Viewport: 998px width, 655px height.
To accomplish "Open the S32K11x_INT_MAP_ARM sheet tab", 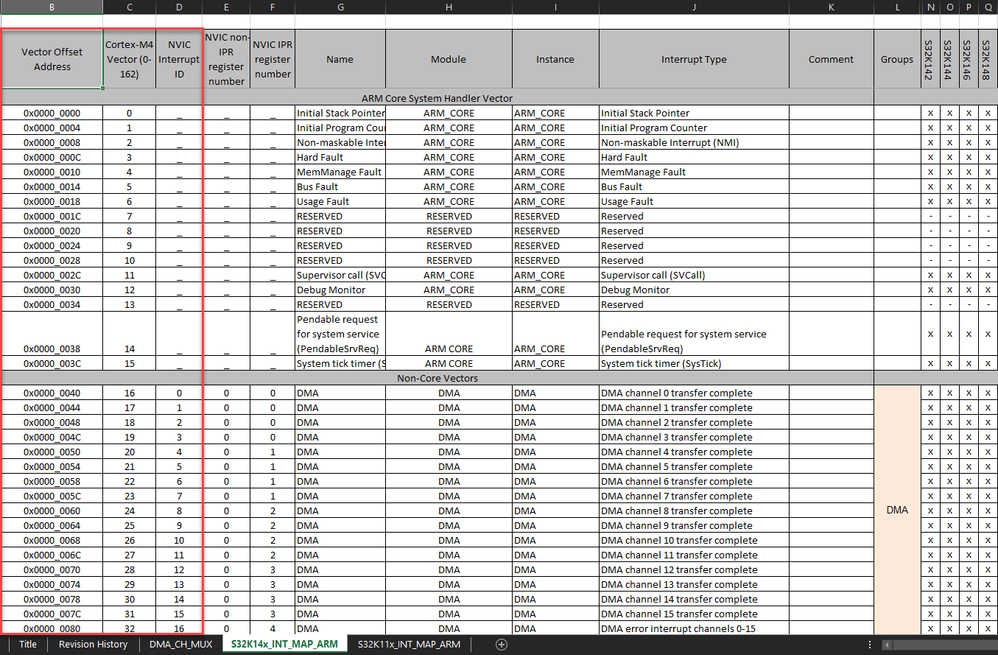I will [x=409, y=644].
